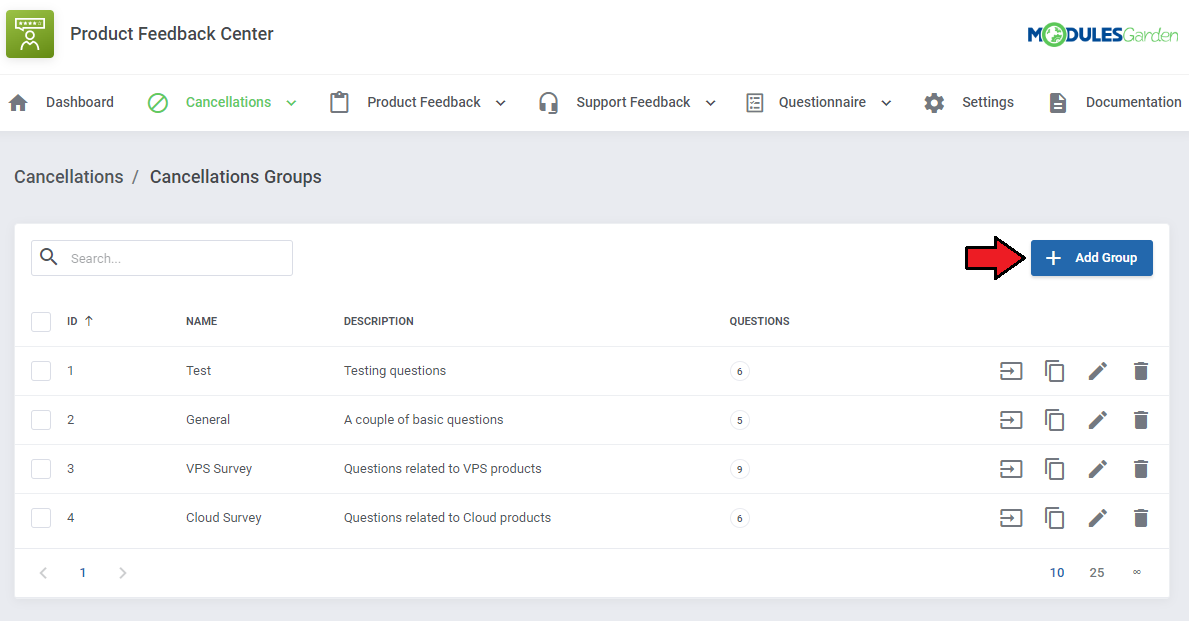This screenshot has width=1189, height=621.
Task: Open the Product Feedback menu label
Action: tap(424, 102)
